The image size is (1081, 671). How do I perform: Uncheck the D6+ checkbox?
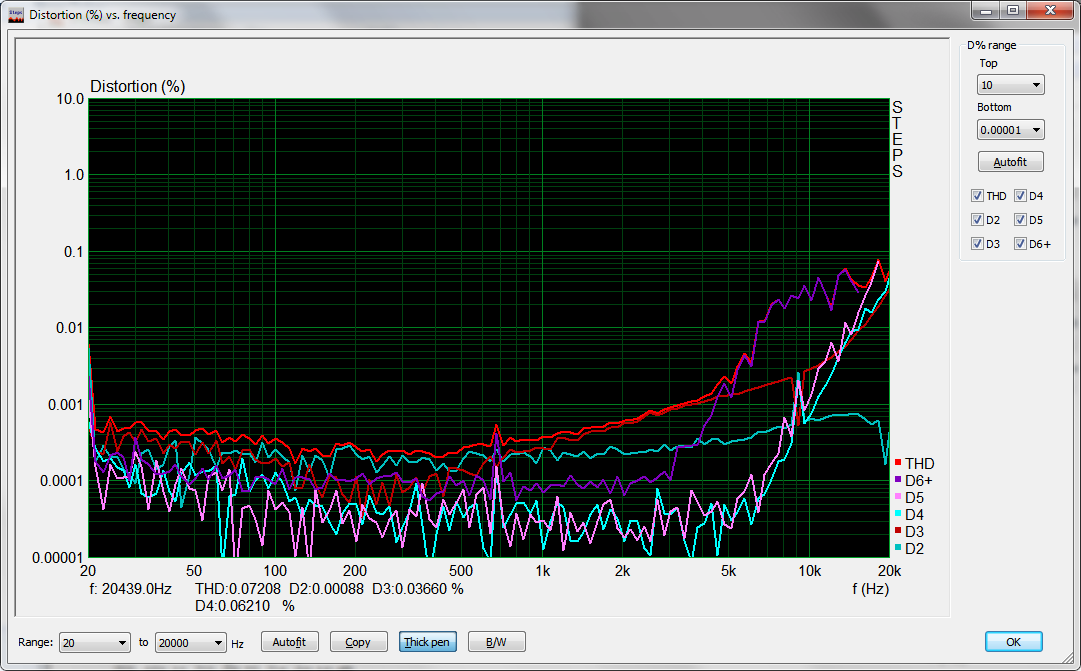[x=1020, y=244]
